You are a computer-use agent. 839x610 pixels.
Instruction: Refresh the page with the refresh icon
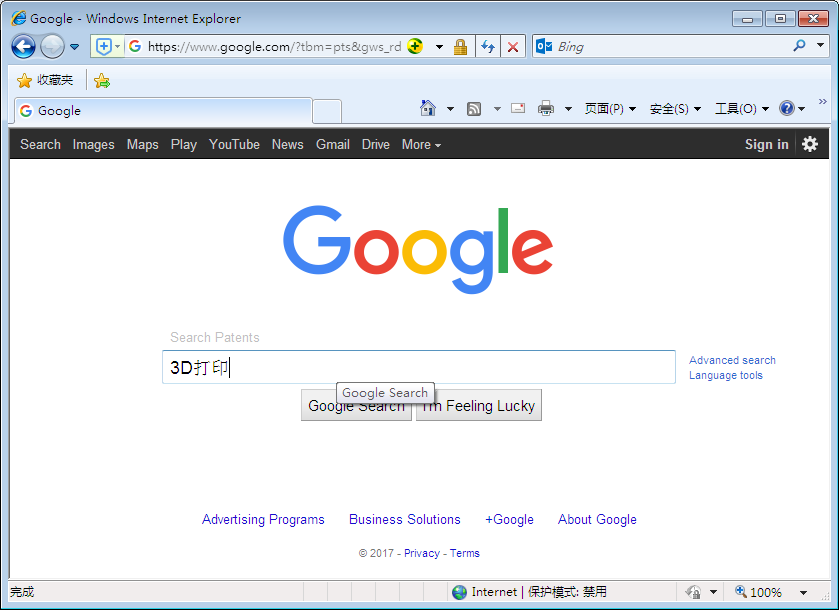[487, 47]
